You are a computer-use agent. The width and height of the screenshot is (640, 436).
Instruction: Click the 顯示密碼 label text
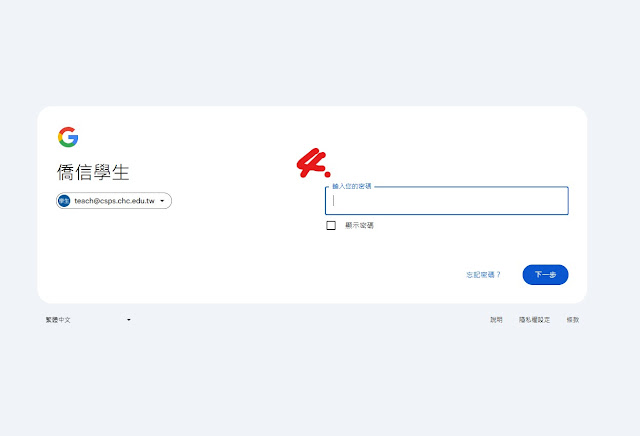359,225
